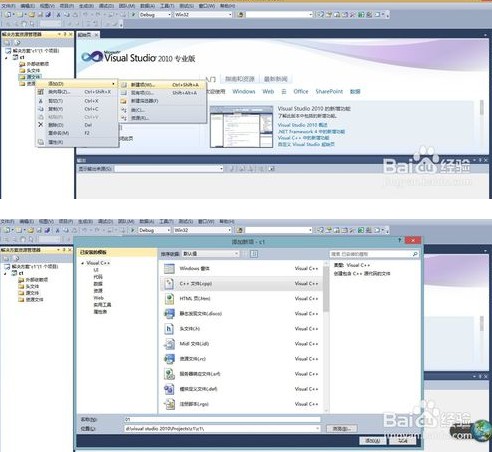Open Properties at the bottom of the context menu
The image size is (492, 452).
pyautogui.click(x=76, y=142)
